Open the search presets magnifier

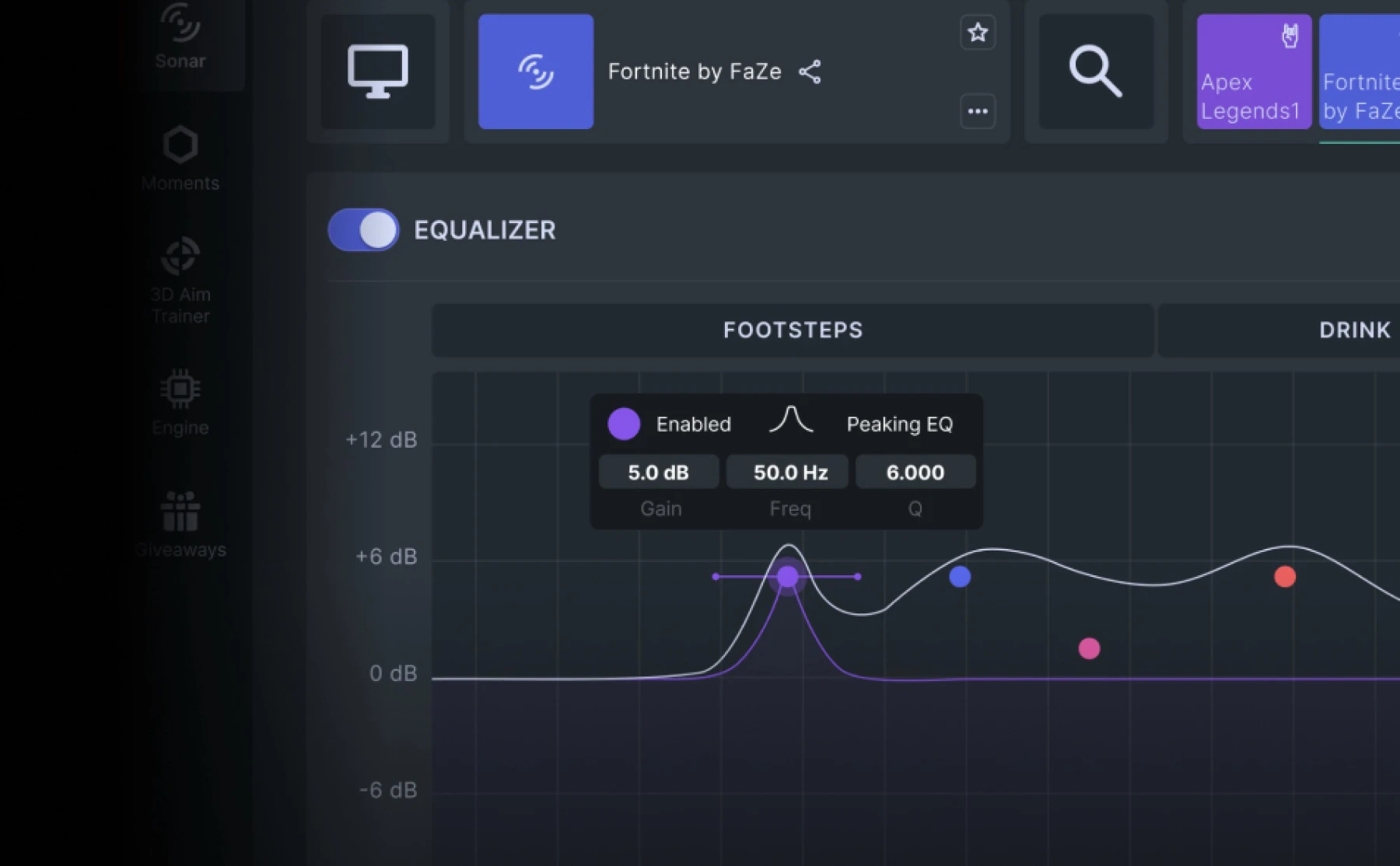[1096, 72]
